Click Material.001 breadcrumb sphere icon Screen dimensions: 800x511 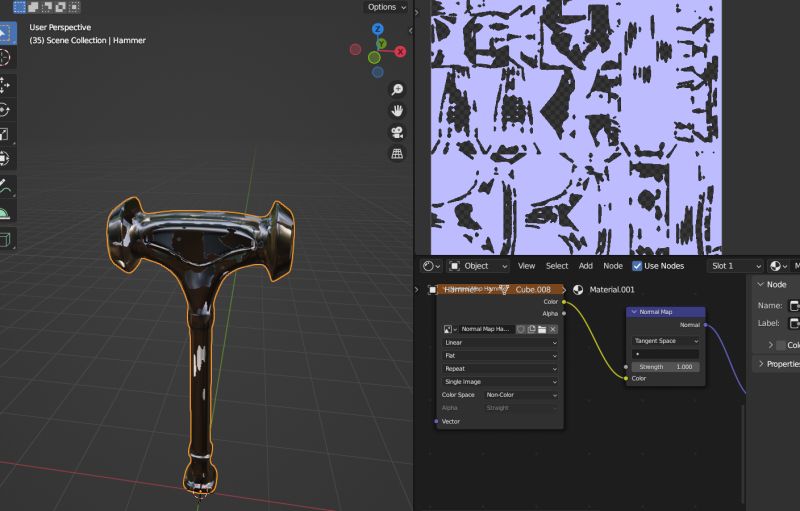coord(578,290)
